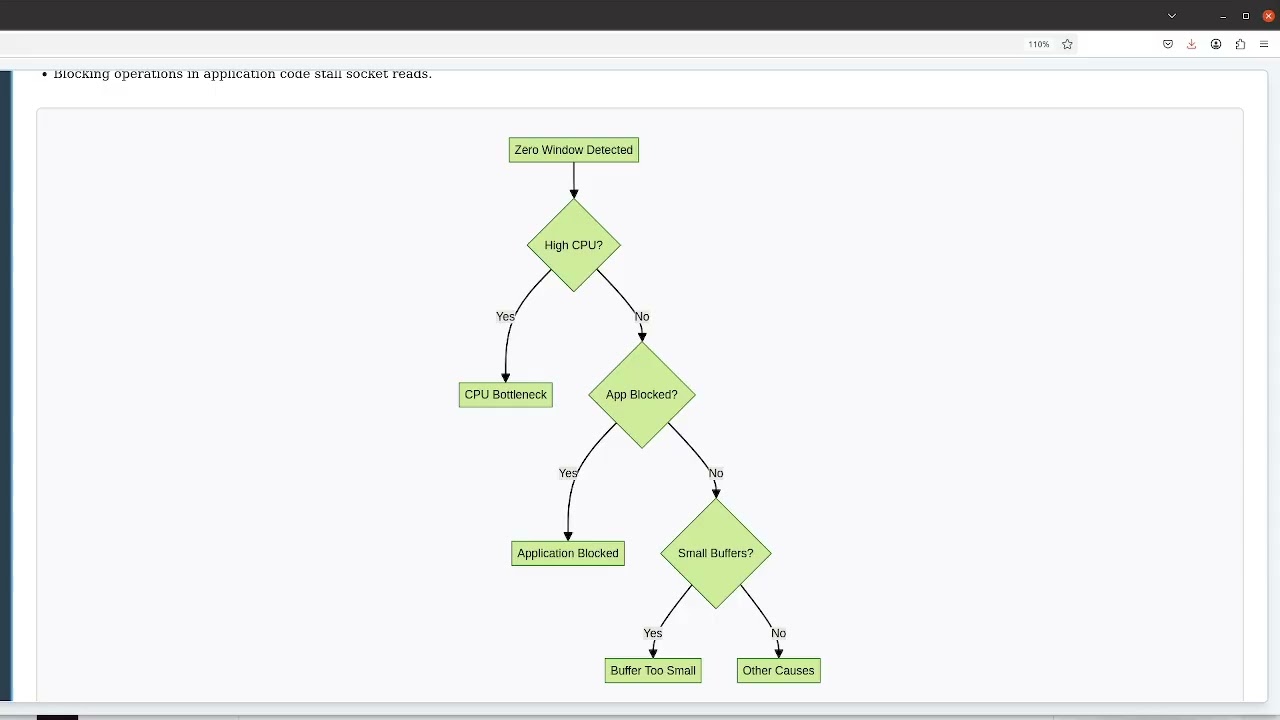Click the Yes label under App Blocked?
Image resolution: width=1280 pixels, height=720 pixels.
coord(568,473)
